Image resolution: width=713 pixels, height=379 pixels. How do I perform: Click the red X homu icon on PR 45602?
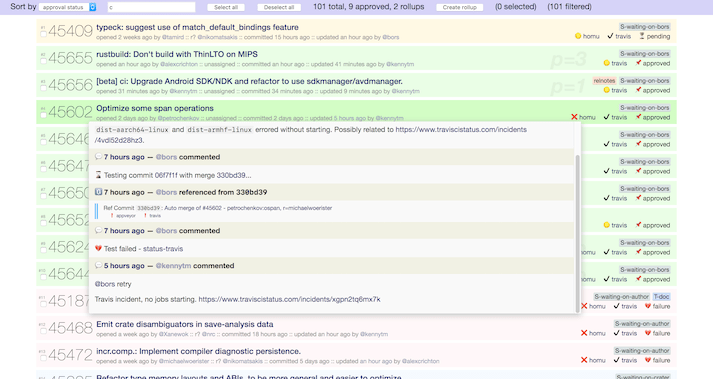coord(574,117)
